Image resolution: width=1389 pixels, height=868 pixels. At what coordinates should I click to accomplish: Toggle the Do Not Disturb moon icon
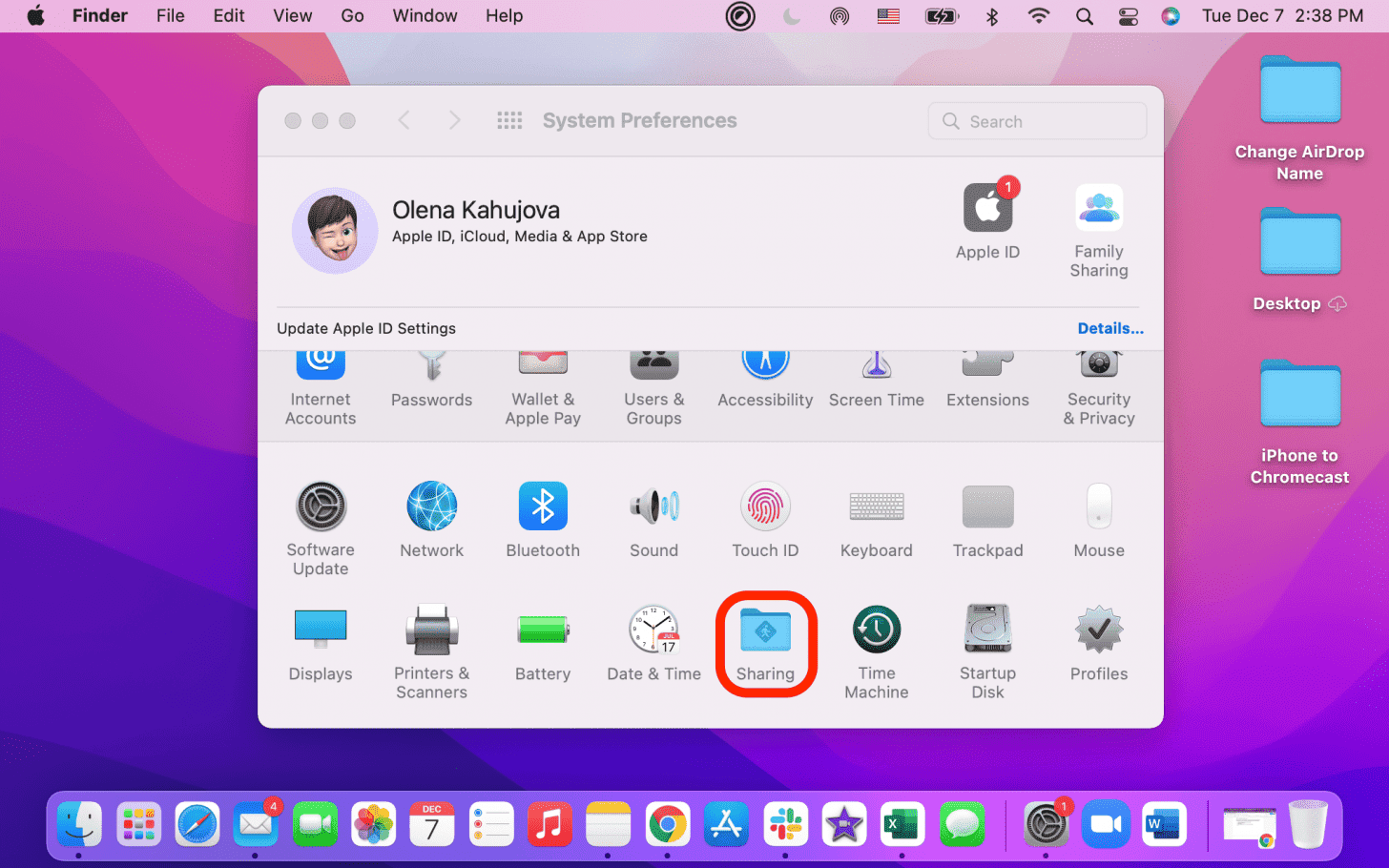792,16
